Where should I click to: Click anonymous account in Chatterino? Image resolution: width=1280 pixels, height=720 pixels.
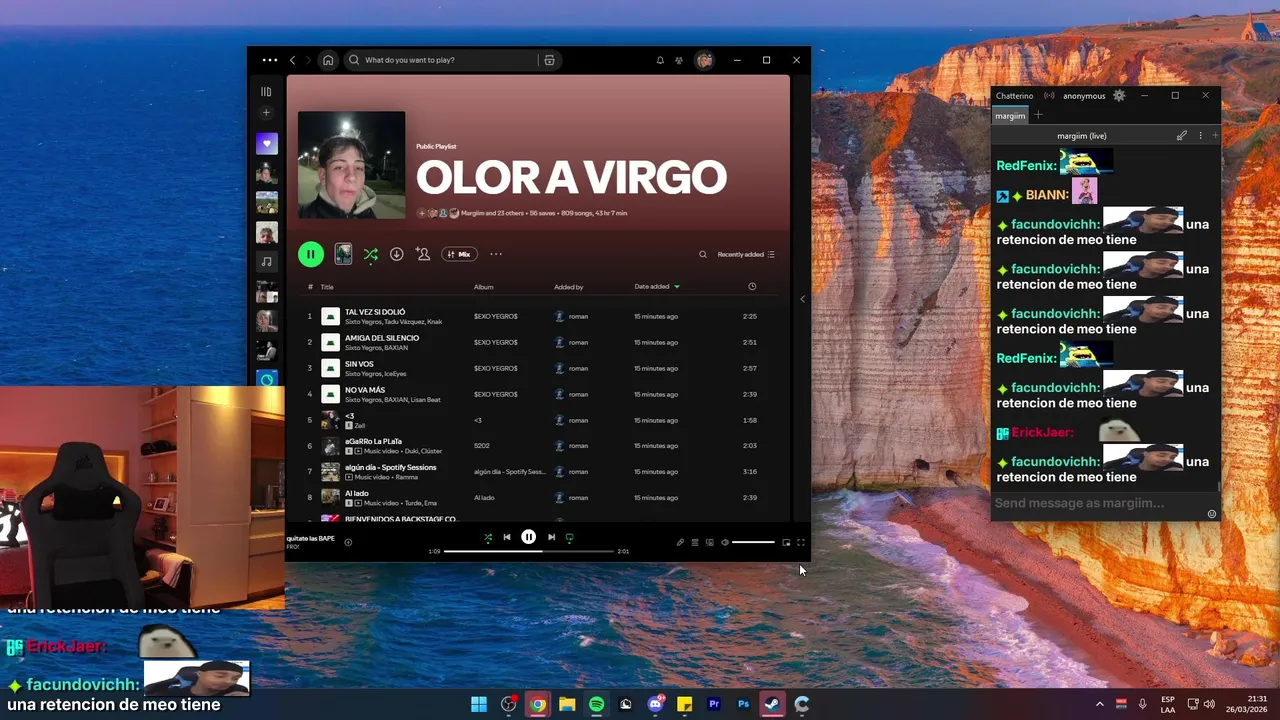click(1084, 96)
